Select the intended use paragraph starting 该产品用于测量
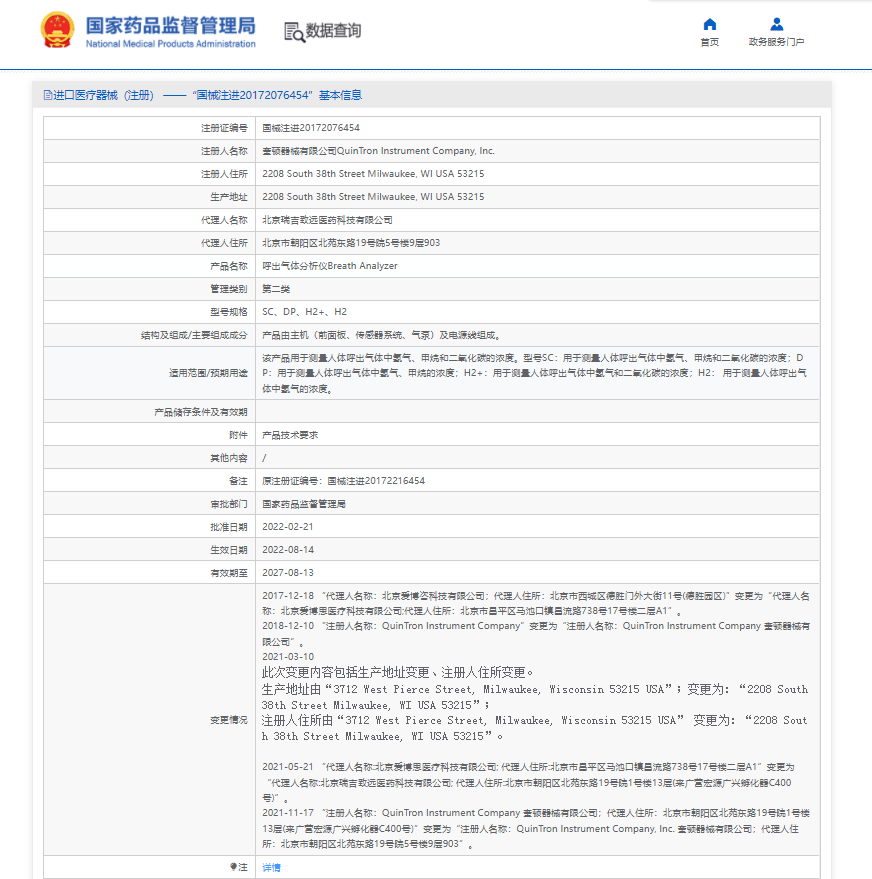The image size is (872, 879). (x=535, y=373)
